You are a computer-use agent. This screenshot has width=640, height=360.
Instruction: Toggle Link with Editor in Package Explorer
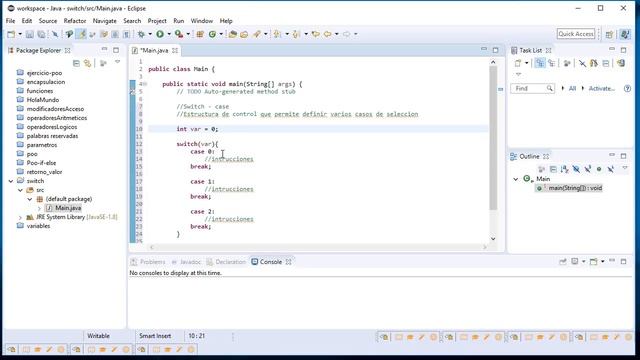pos(87,63)
